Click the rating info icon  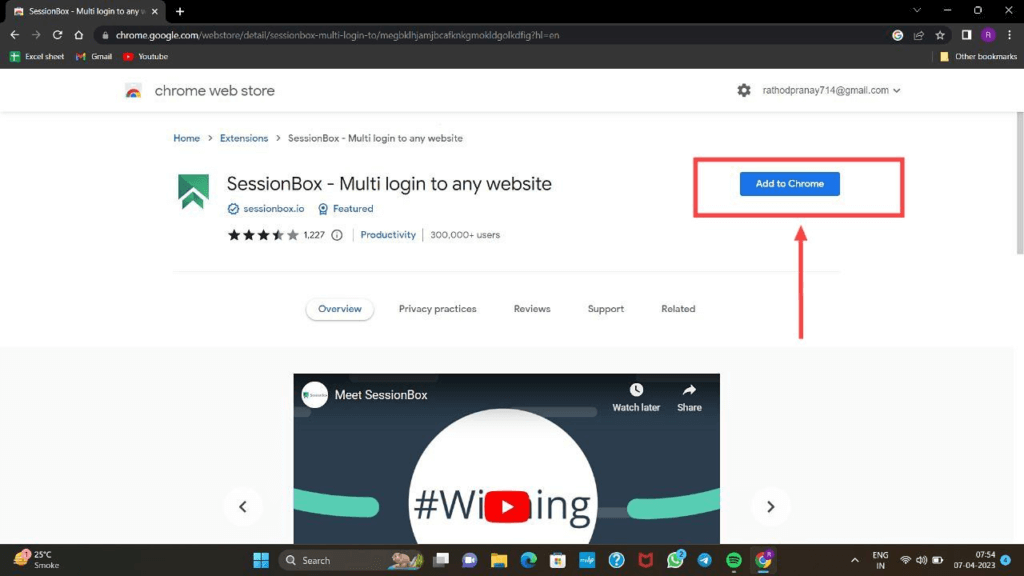click(337, 235)
